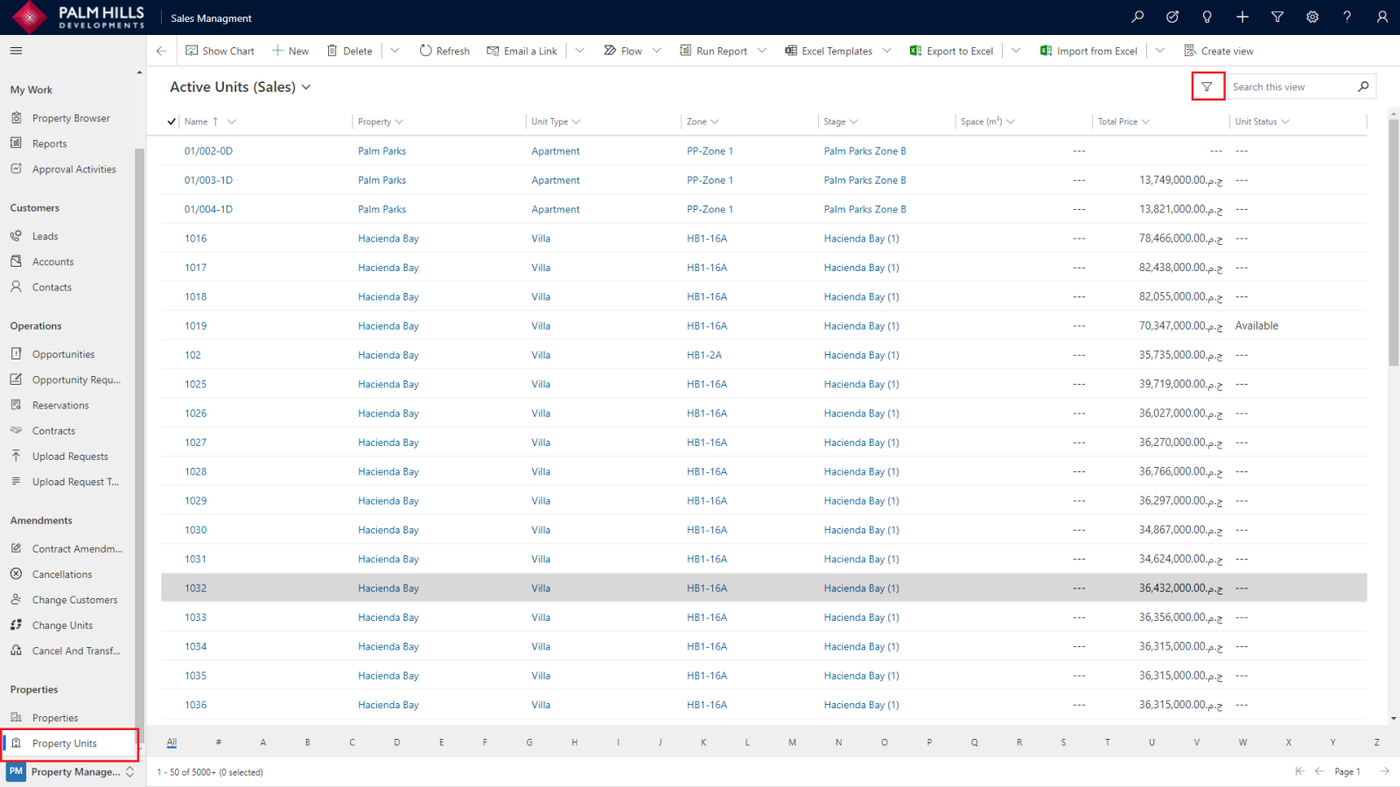1400x787 pixels.
Task: Click Run Report in the toolbar
Action: (x=713, y=51)
